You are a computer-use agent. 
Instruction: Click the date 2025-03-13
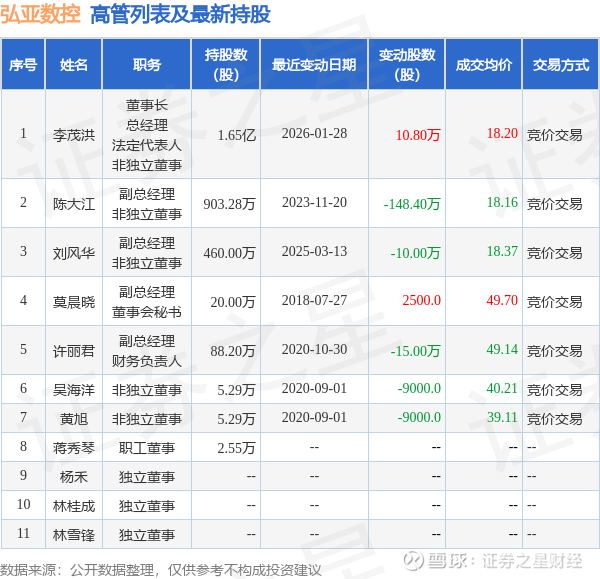tap(314, 251)
